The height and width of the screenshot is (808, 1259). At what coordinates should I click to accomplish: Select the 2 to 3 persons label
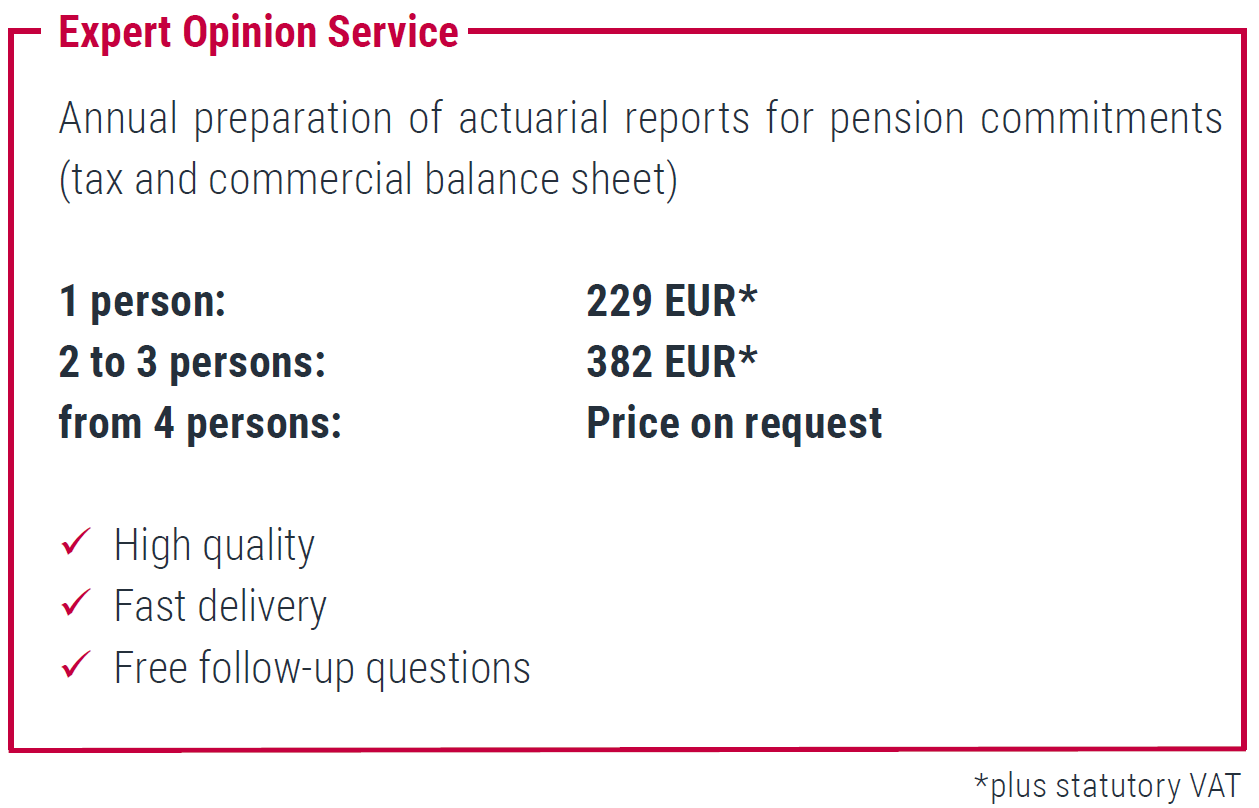pos(192,362)
